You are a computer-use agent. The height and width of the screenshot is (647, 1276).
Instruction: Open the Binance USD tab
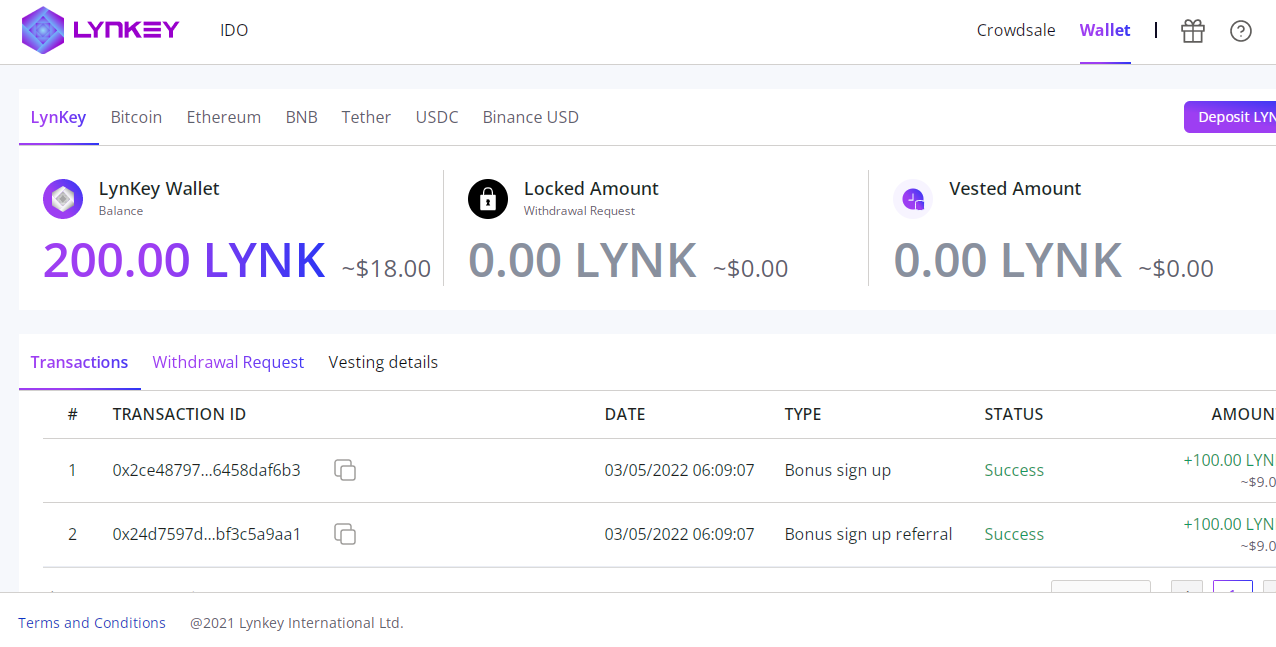pos(530,117)
